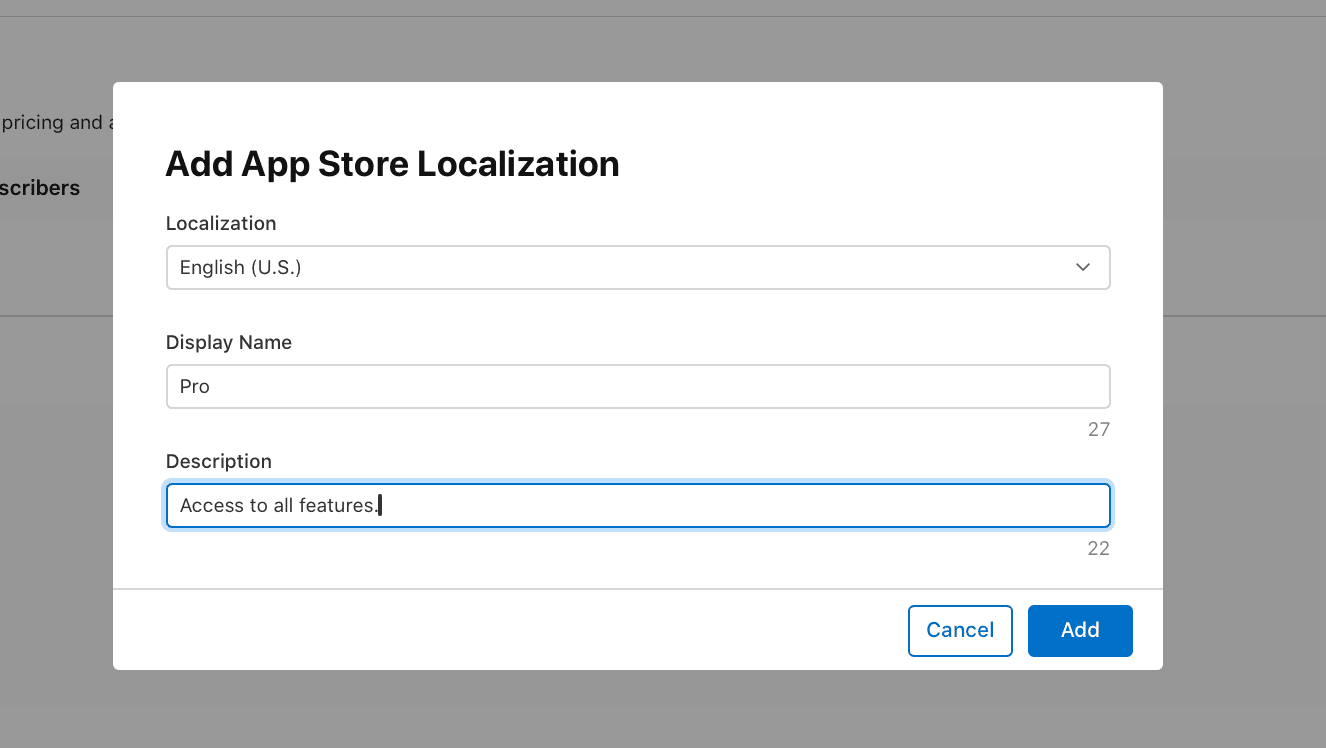1326x748 pixels.
Task: Click the Description character counter 22
Action: (1099, 549)
